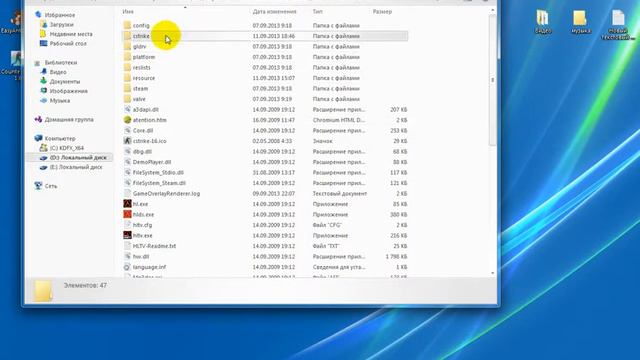
Task: Click 'Сведения для уста...' type cell
Action: coord(339,267)
